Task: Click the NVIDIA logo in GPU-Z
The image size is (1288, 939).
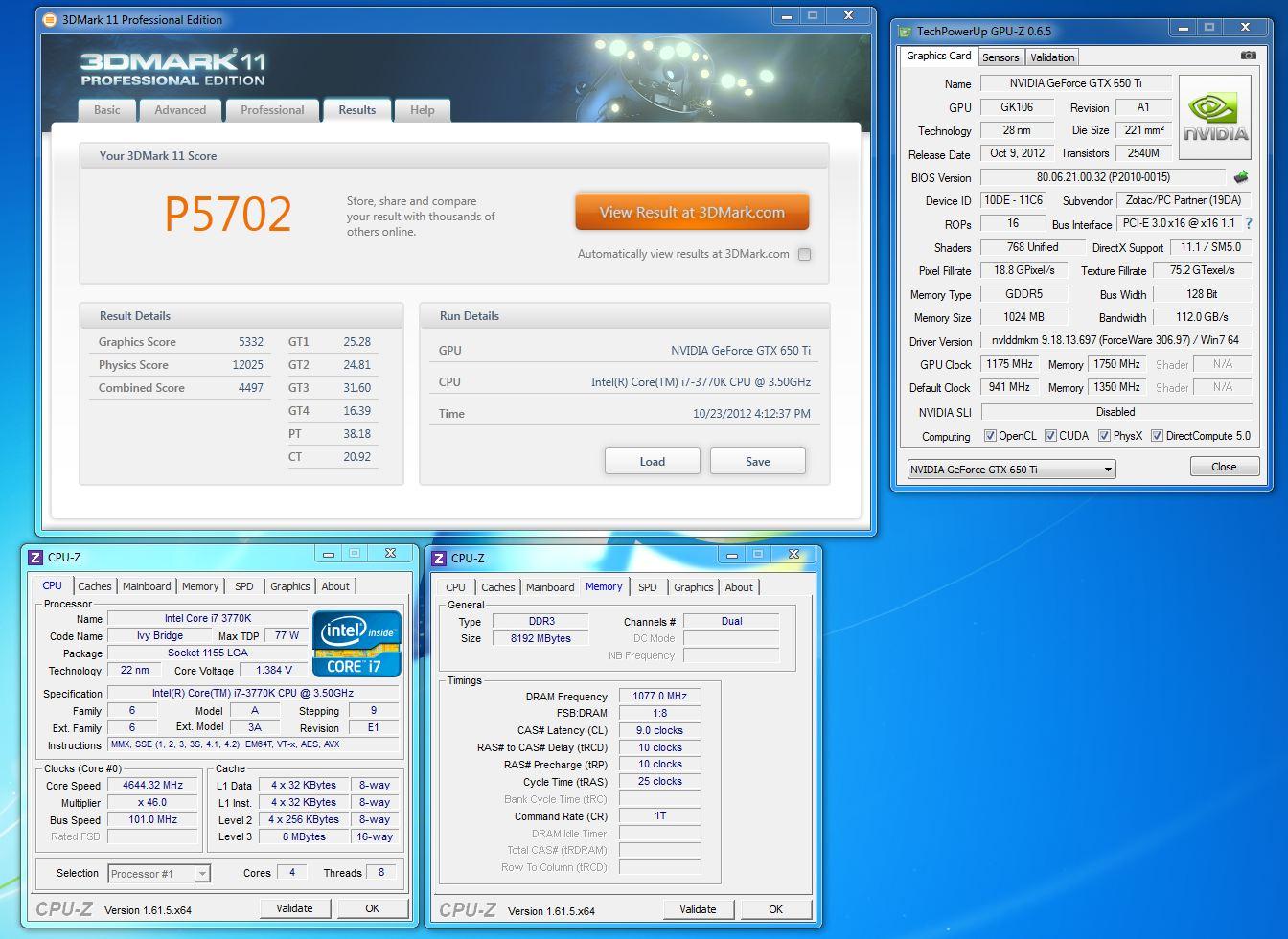Action: point(1215,117)
